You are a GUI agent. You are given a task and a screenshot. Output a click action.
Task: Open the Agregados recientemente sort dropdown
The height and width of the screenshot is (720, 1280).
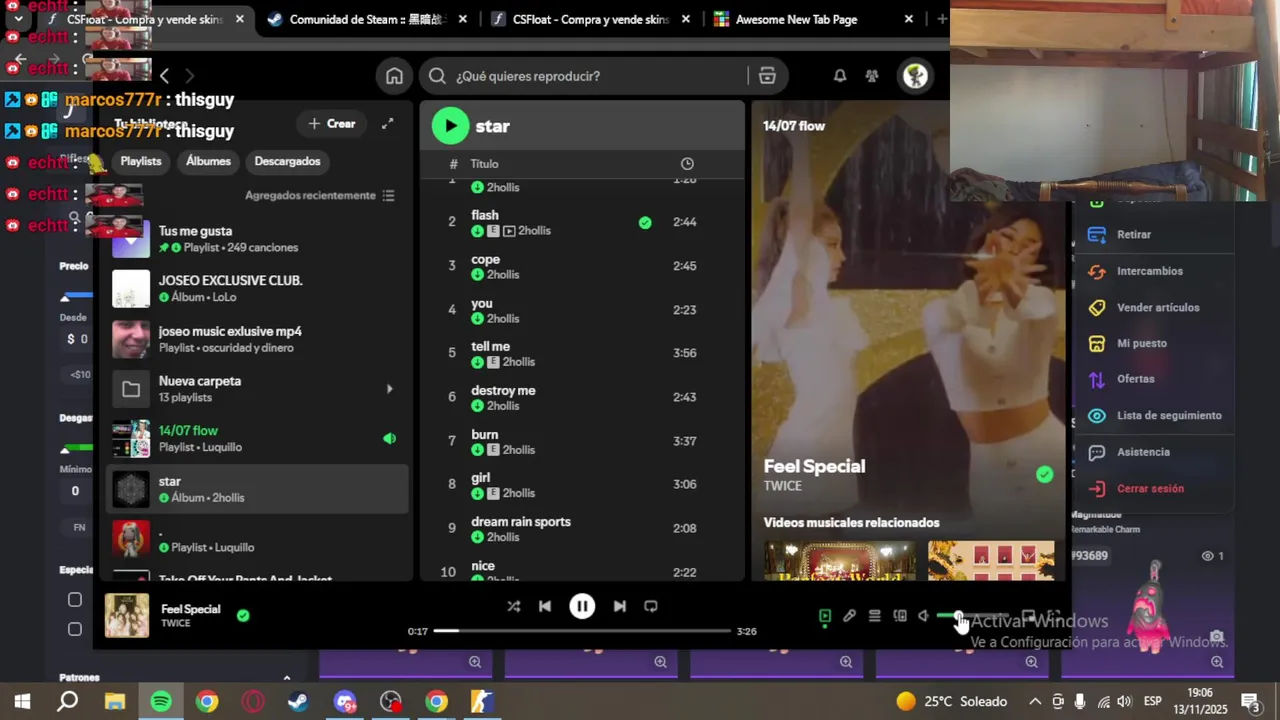pyautogui.click(x=320, y=195)
